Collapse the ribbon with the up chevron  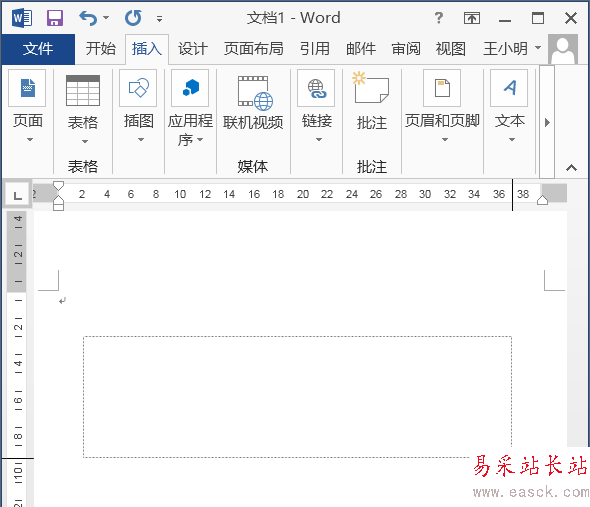pyautogui.click(x=571, y=167)
